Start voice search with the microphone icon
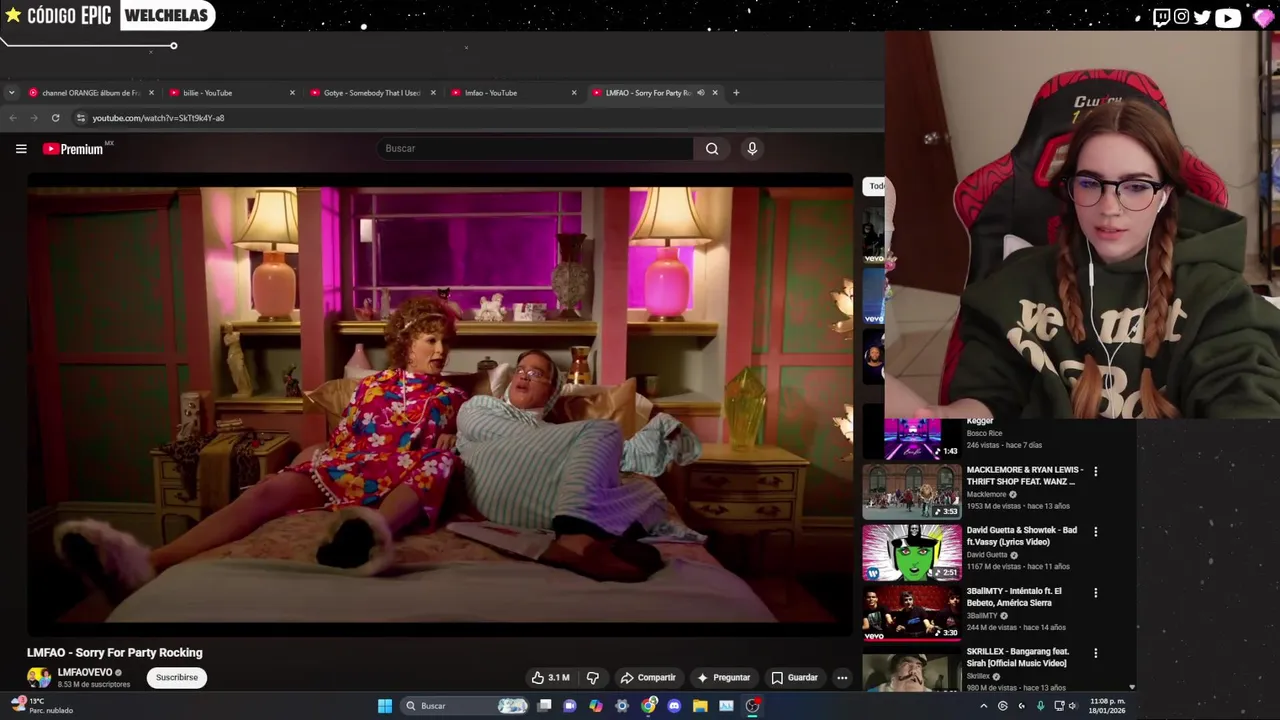The width and height of the screenshot is (1280, 720). pyautogui.click(x=752, y=148)
